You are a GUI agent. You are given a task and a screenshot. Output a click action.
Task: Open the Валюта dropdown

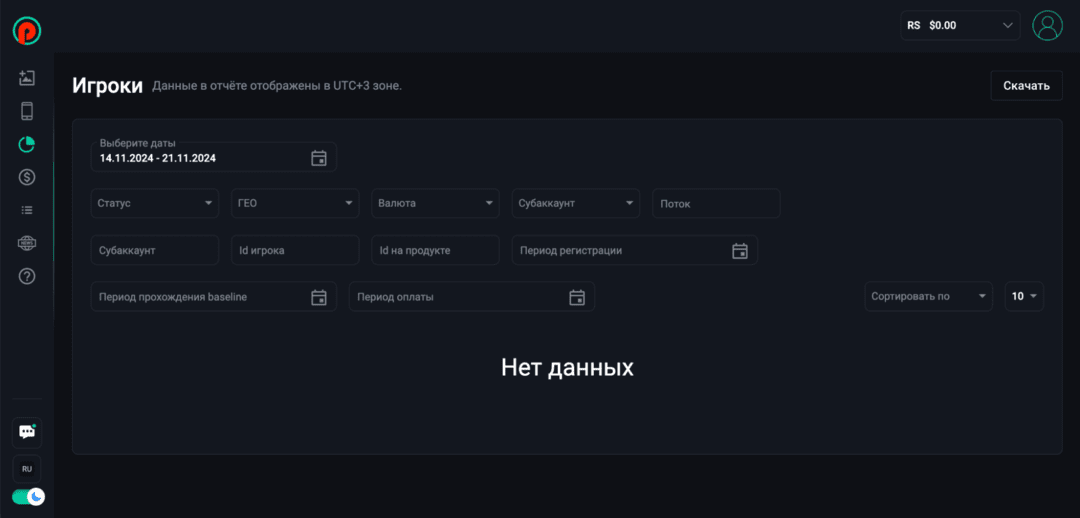(435, 203)
